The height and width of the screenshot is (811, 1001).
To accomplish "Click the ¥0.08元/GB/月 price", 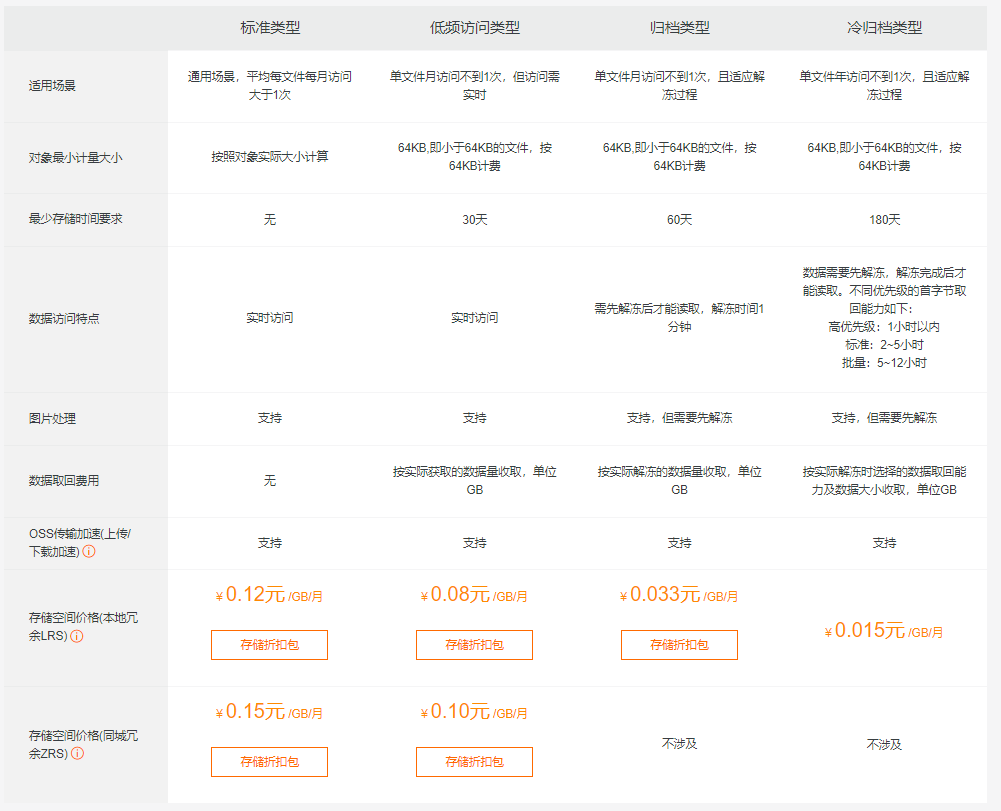I will [474, 595].
